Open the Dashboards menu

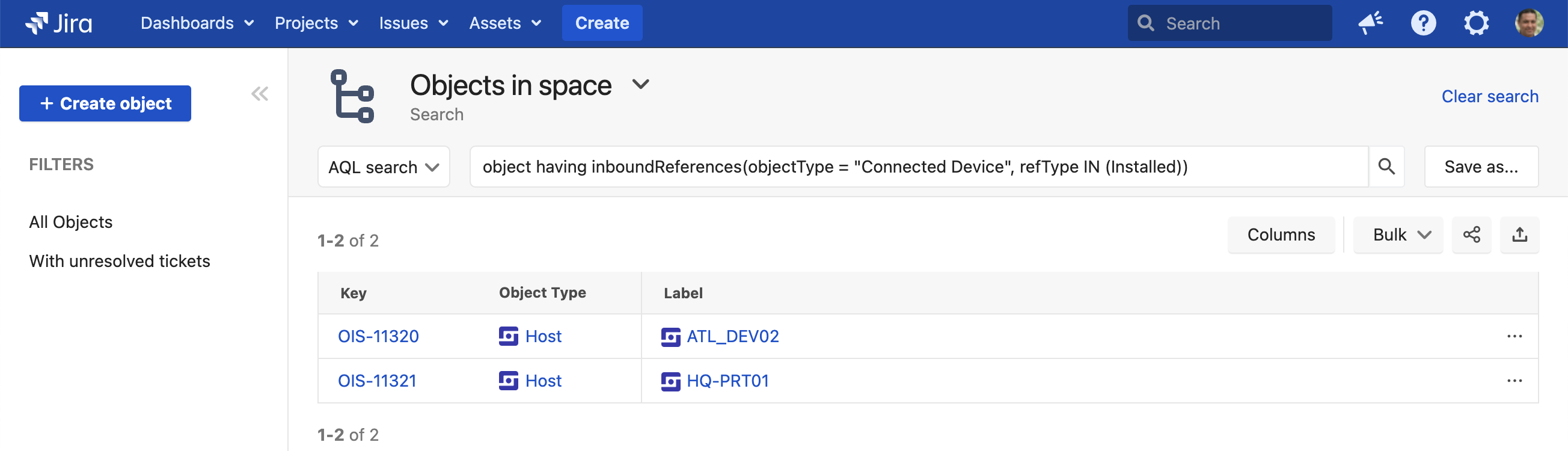pos(197,23)
